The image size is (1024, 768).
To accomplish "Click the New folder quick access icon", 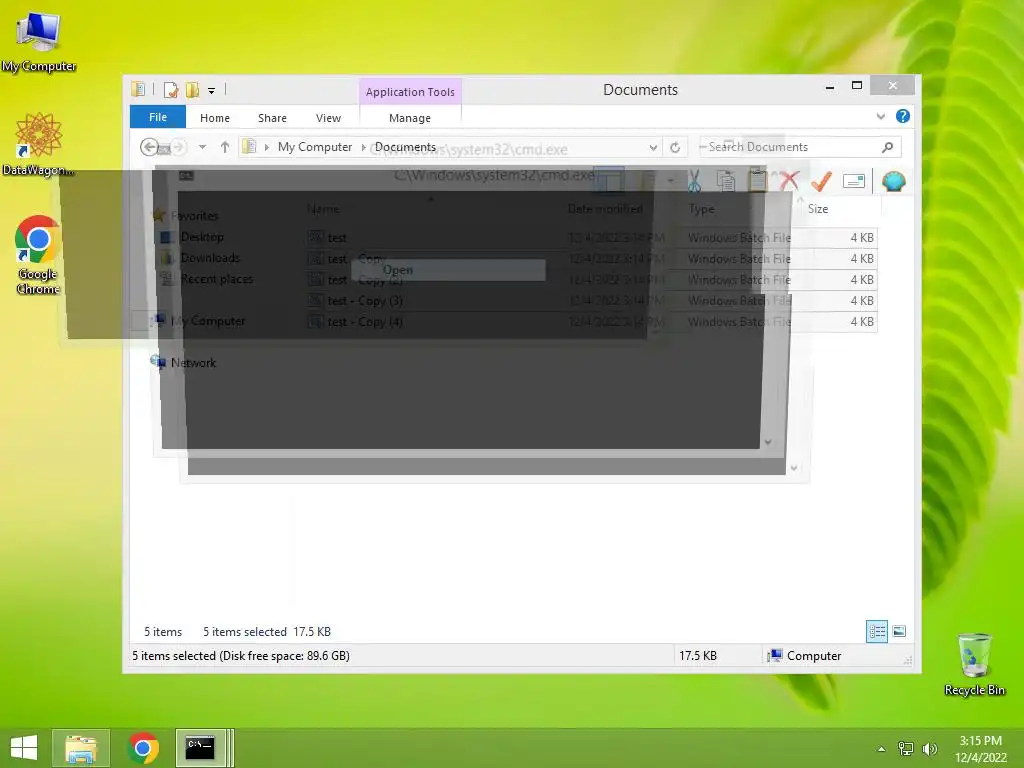I will tap(192, 89).
